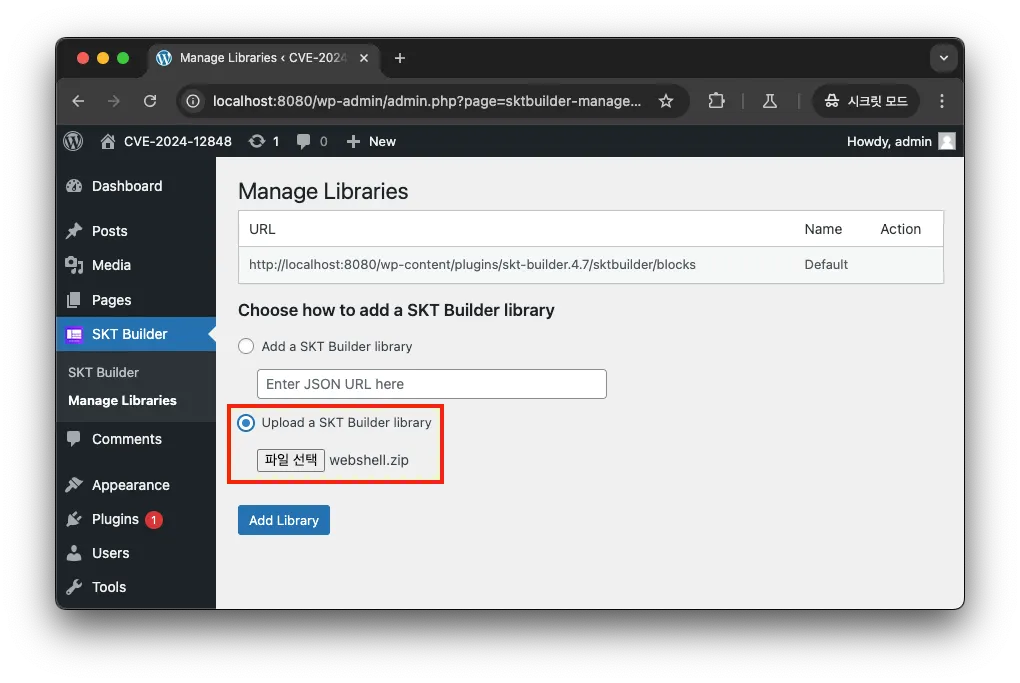Click the Action column header
Screen dimensions: 1020x683
(x=900, y=229)
